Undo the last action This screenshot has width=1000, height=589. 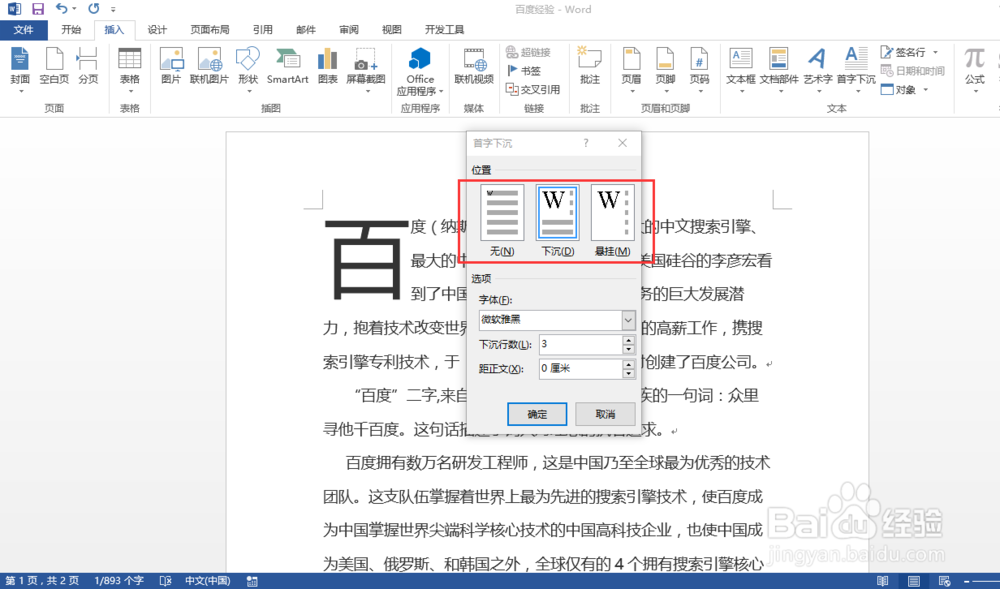[x=61, y=9]
